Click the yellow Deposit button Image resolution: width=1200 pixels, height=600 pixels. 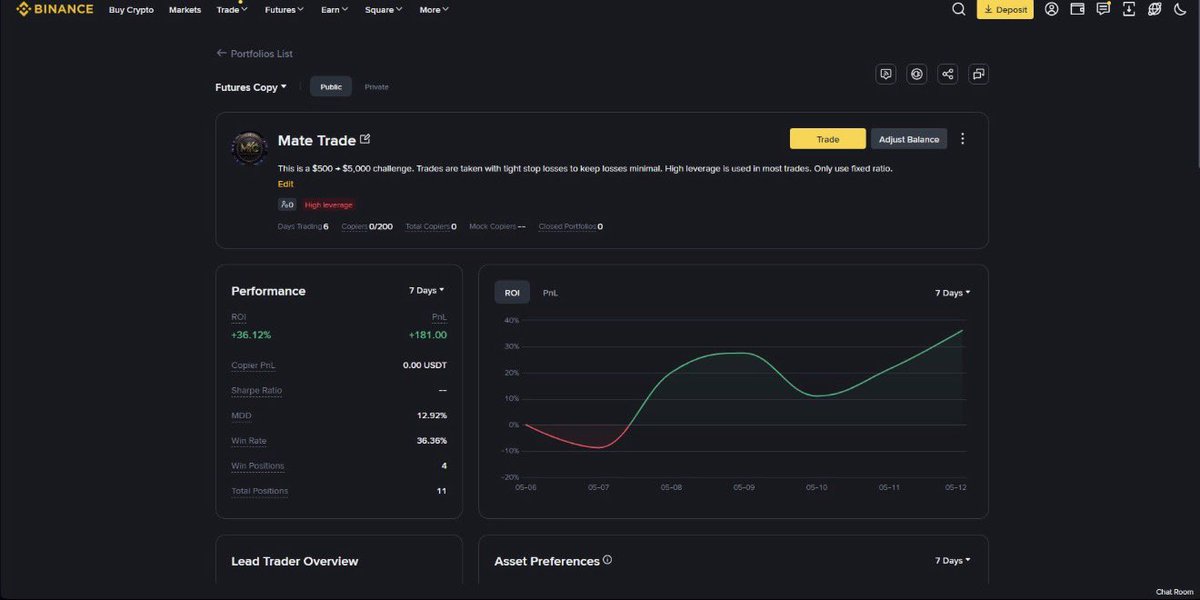tap(1005, 9)
